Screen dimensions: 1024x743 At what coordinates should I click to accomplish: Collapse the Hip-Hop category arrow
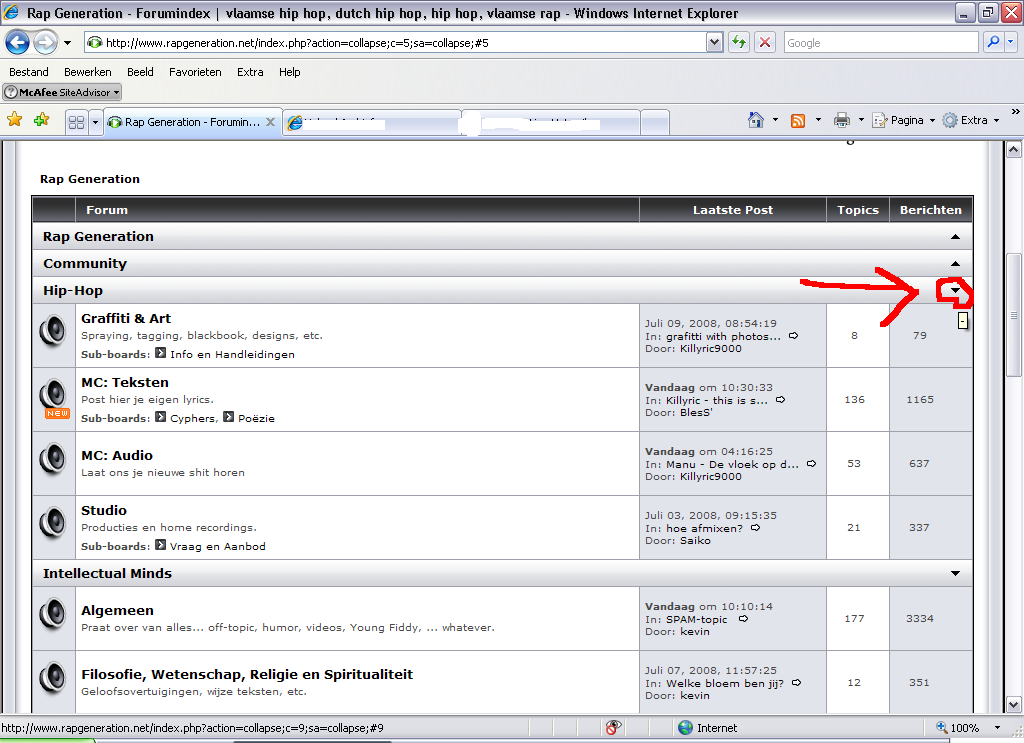pyautogui.click(x=956, y=291)
